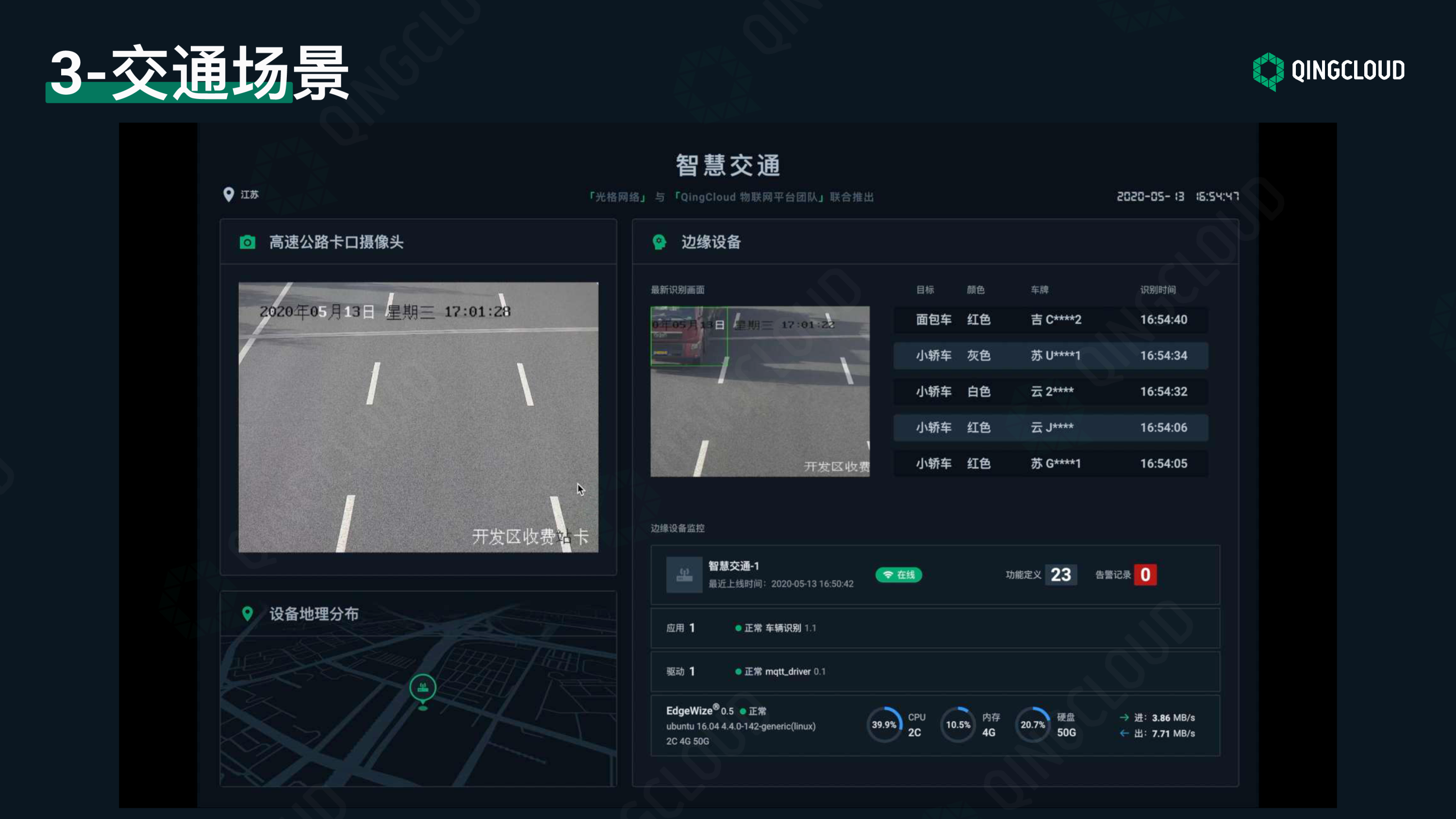The image size is (1456, 819).
Task: Click the incoming traffic arrow icon
Action: click(1124, 717)
